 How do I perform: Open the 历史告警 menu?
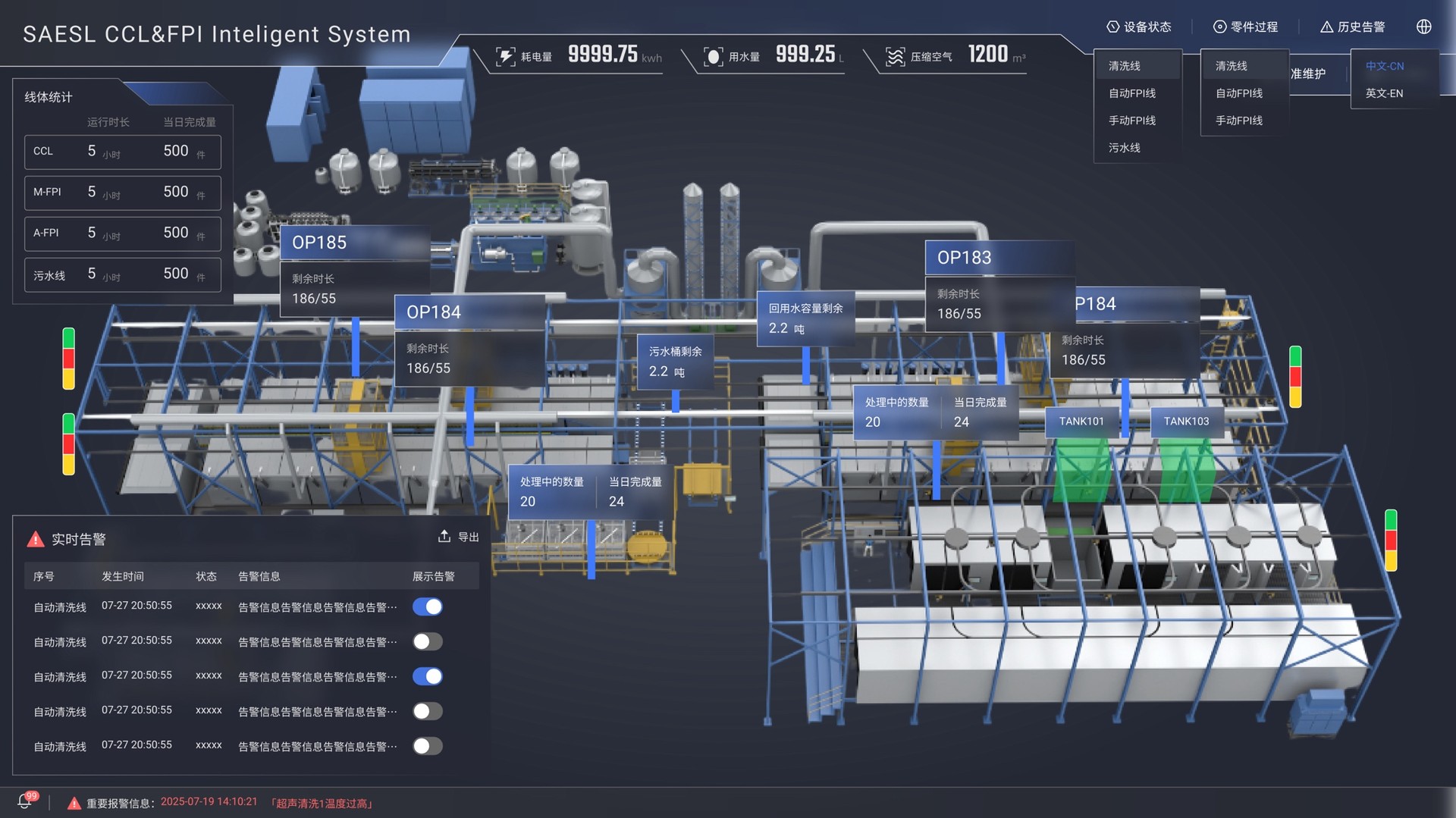pyautogui.click(x=1352, y=27)
